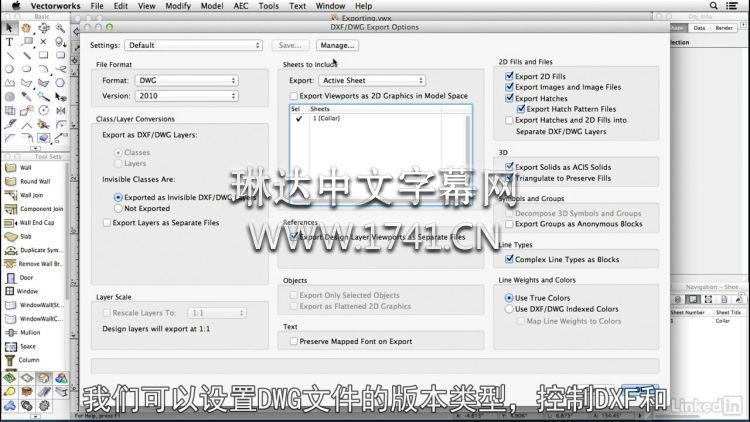Select the Fillet tool
Screen dimensions: 750x422
pyautogui.click(x=60, y=124)
